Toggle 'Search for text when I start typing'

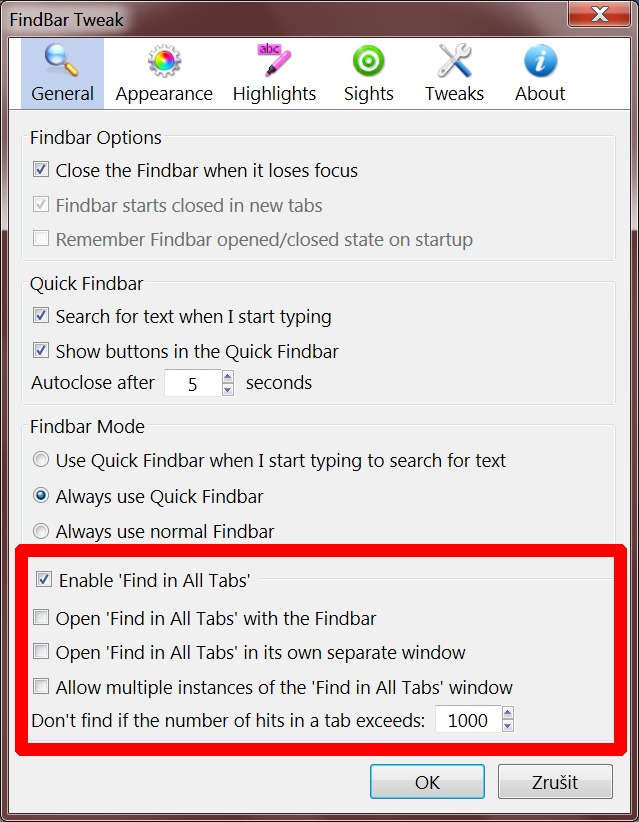[x=41, y=316]
